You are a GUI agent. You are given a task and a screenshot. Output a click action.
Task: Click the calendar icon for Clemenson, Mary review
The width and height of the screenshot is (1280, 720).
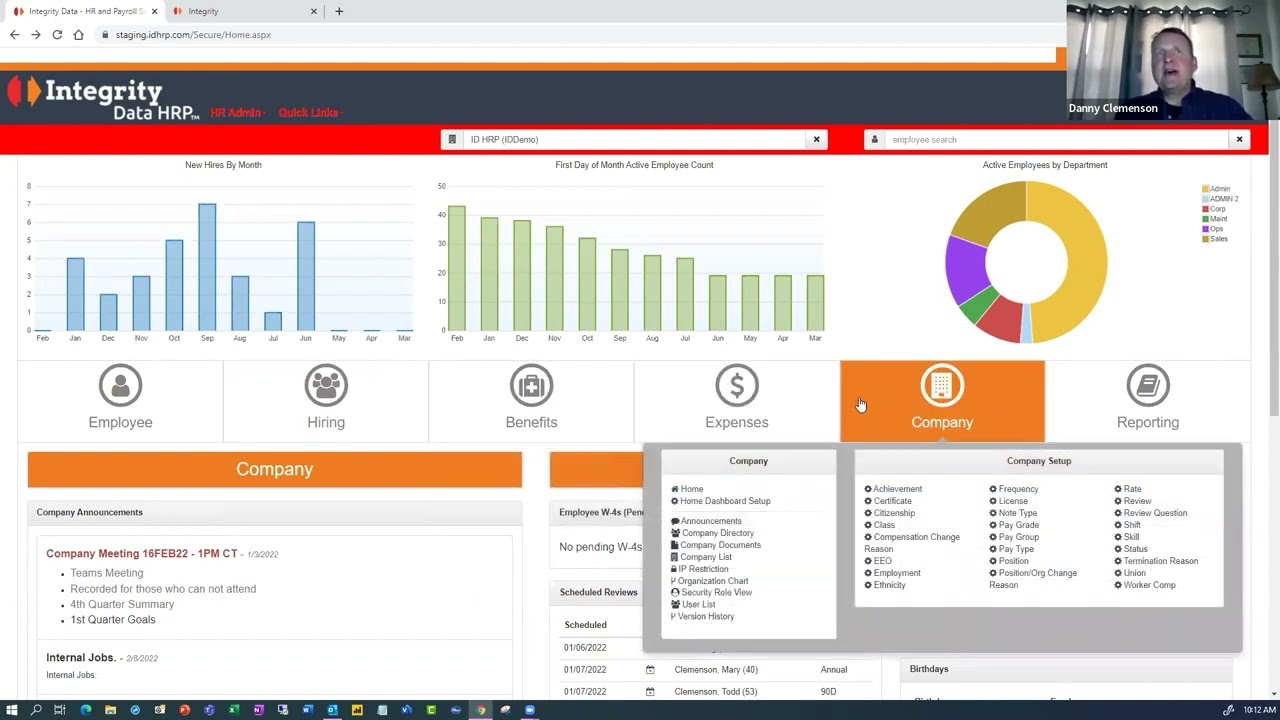pyautogui.click(x=650, y=670)
